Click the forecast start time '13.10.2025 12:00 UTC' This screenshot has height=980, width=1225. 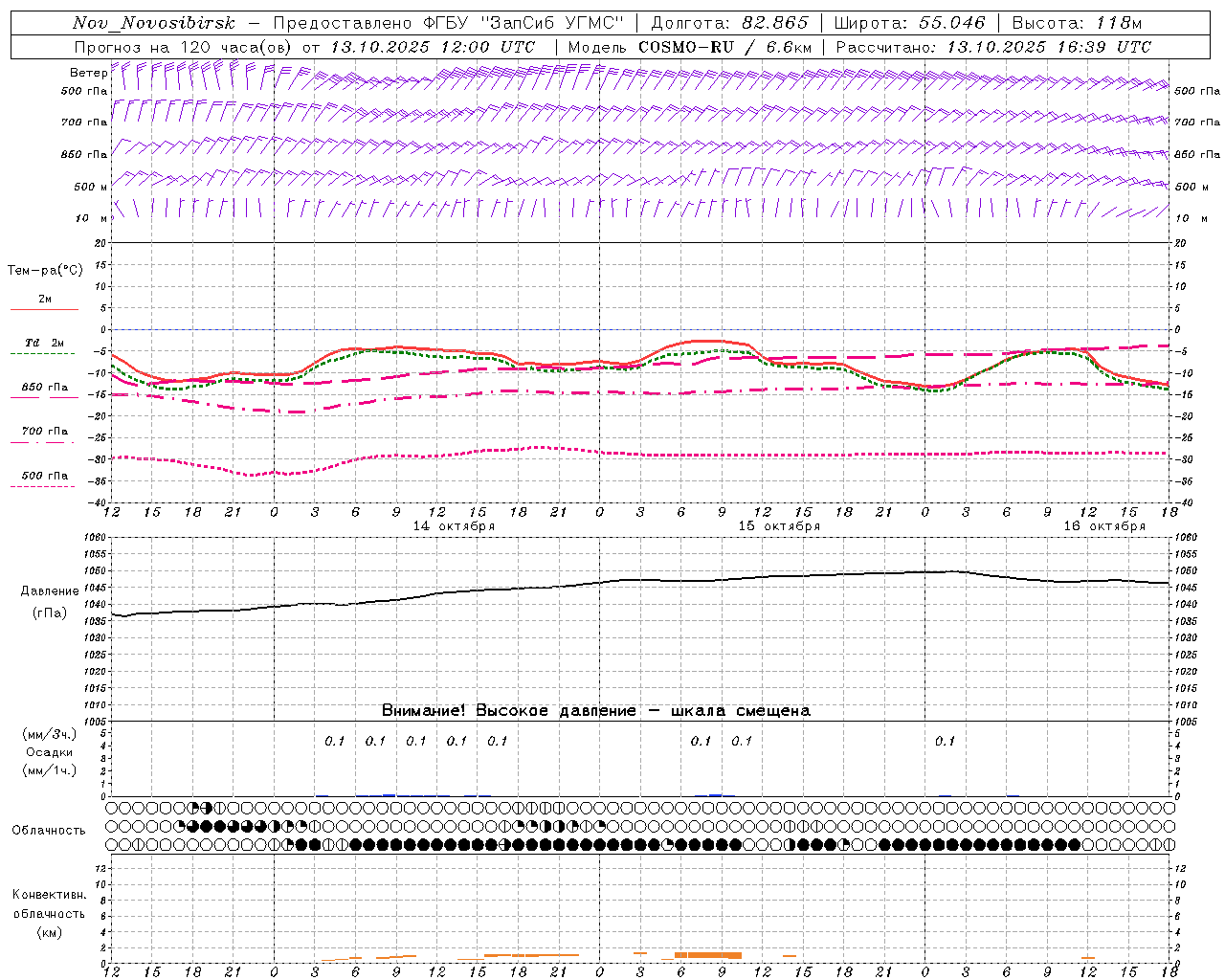click(x=433, y=47)
